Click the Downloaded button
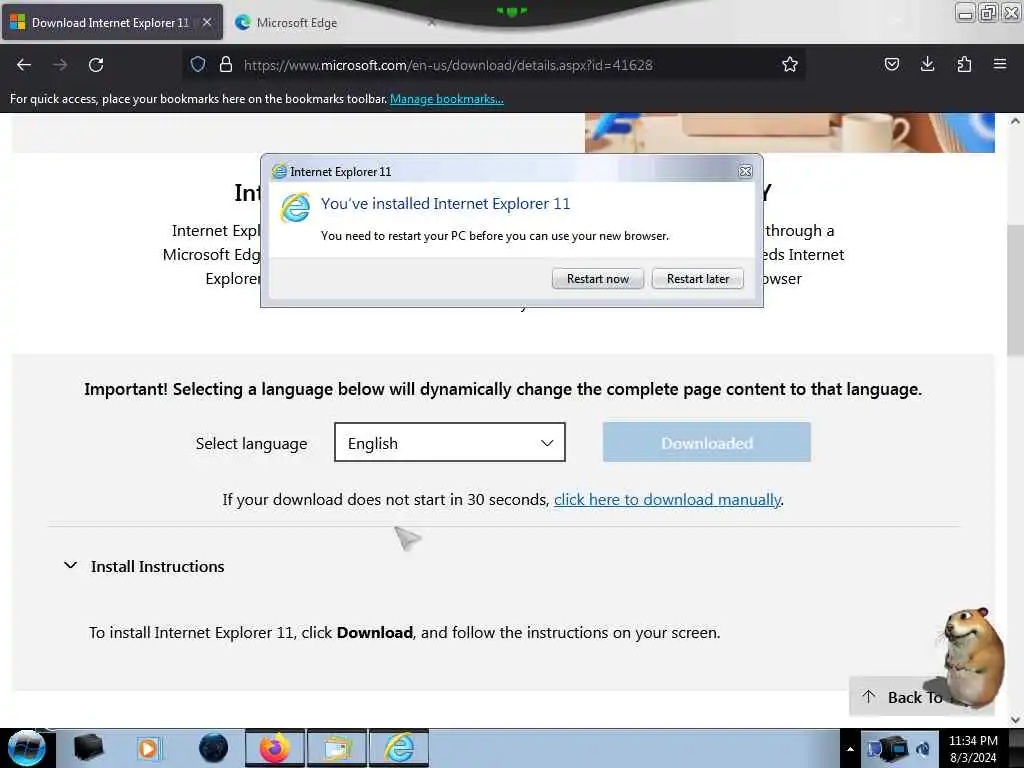Screen dimensions: 1024x768 [707, 442]
